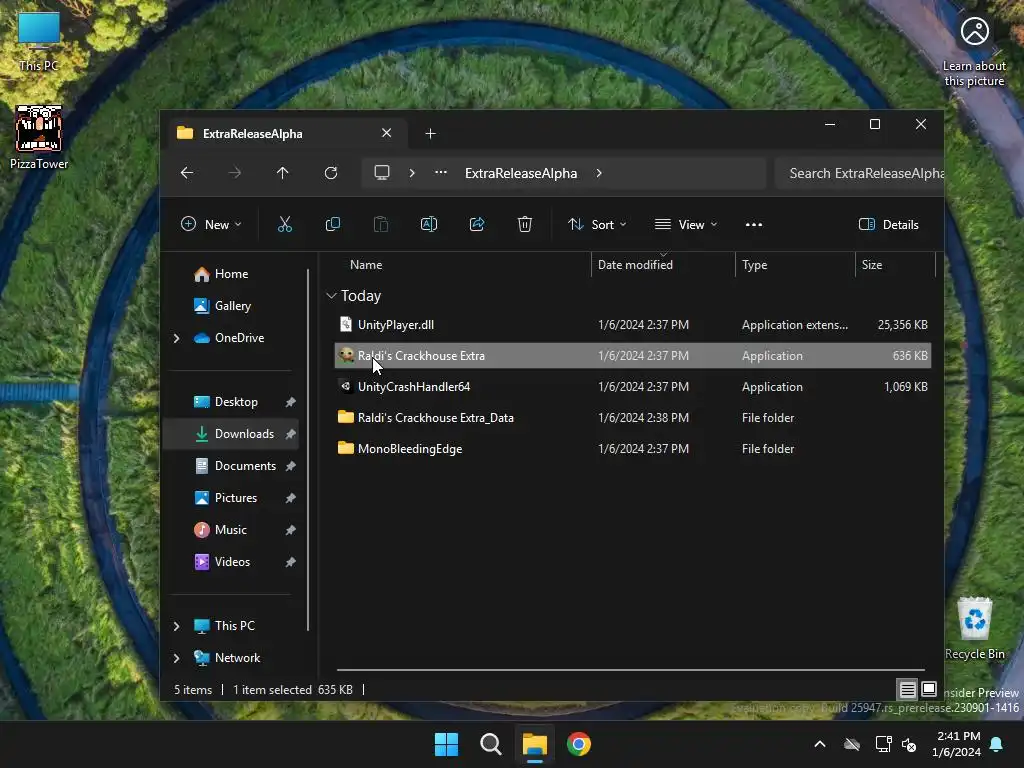Select UnityCrashHandler64 application
The image size is (1024, 768).
[633, 387]
